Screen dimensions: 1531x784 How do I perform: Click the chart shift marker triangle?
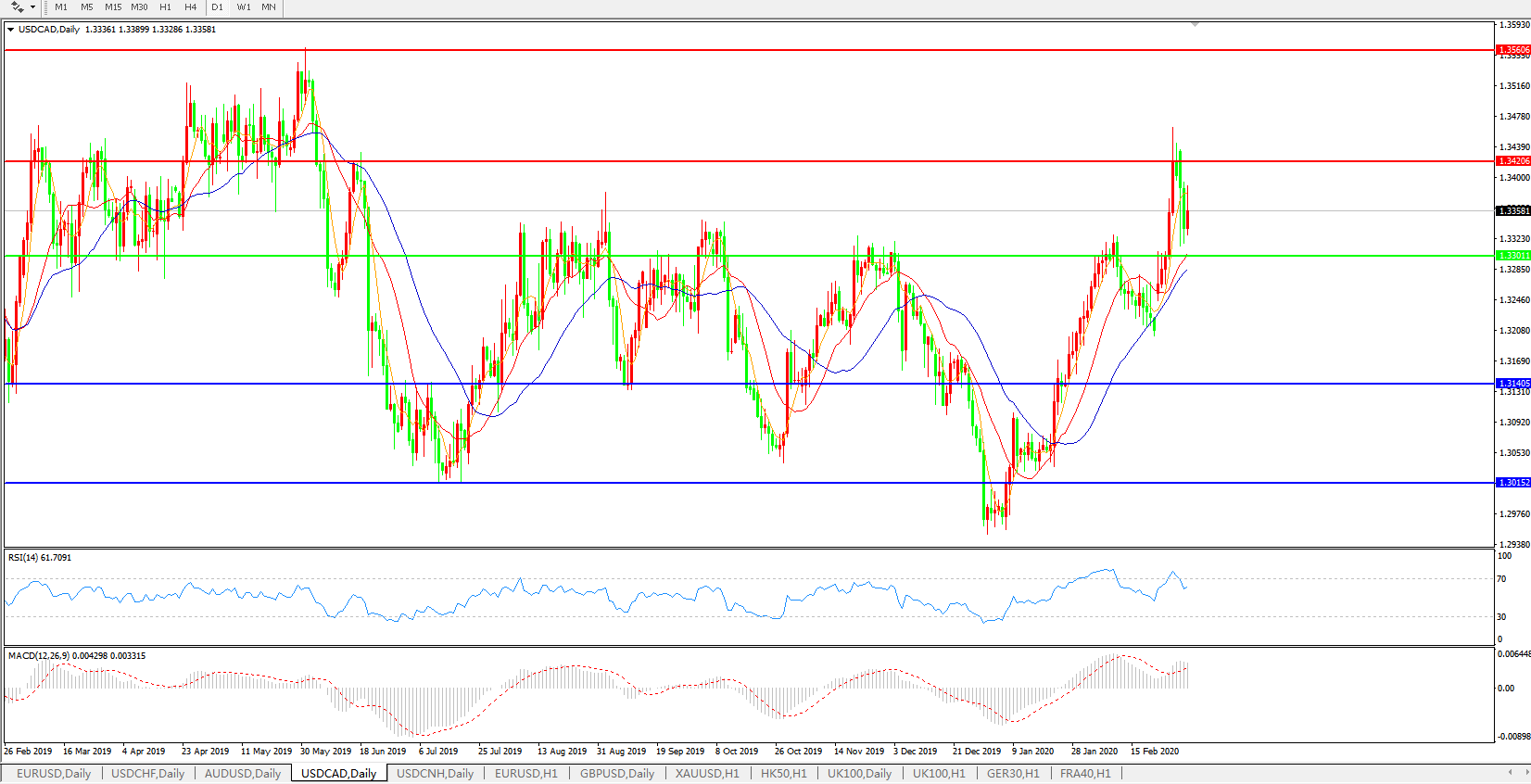coord(1195,24)
